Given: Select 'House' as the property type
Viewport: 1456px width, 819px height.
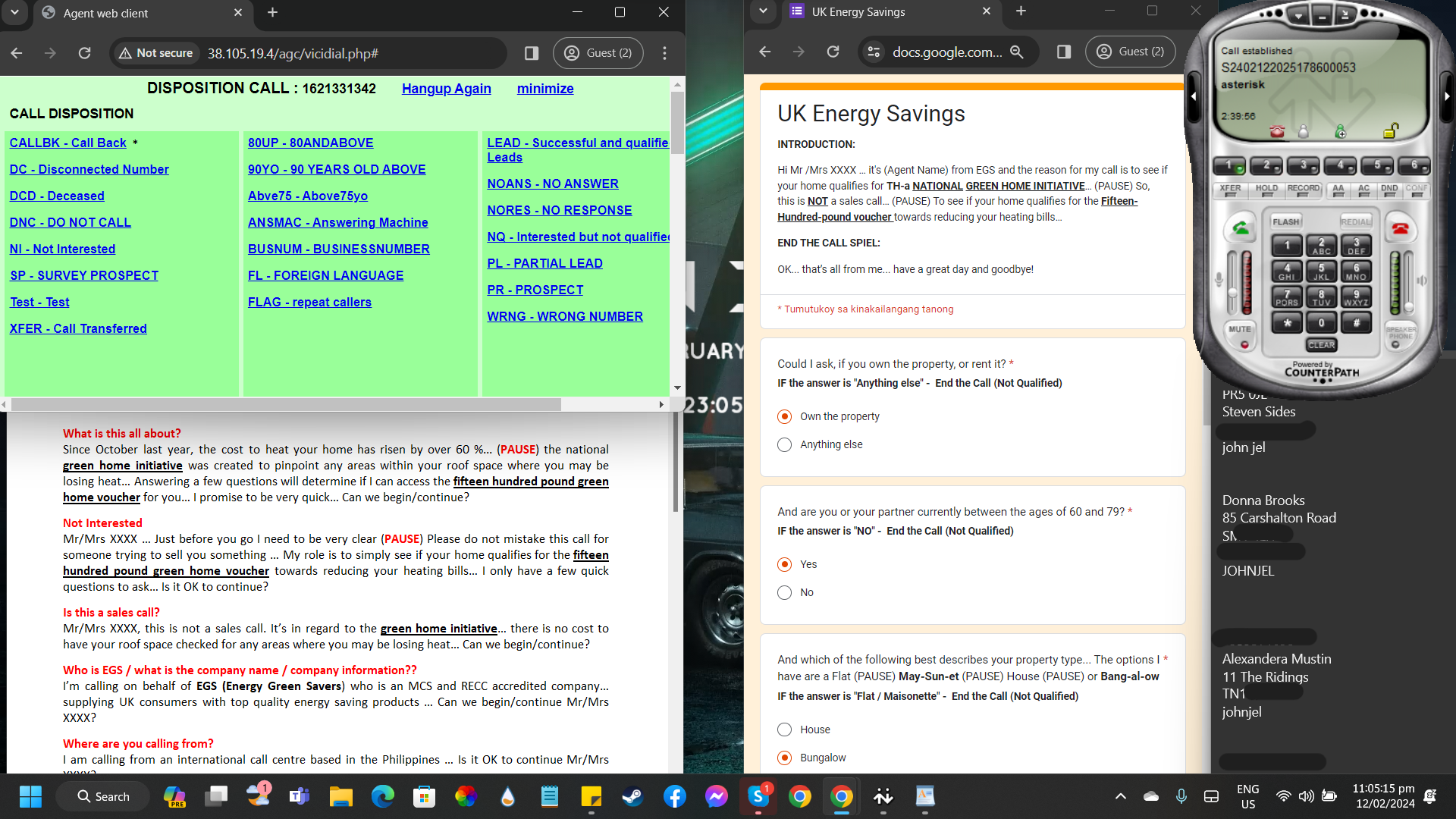Looking at the screenshot, I should coord(784,729).
